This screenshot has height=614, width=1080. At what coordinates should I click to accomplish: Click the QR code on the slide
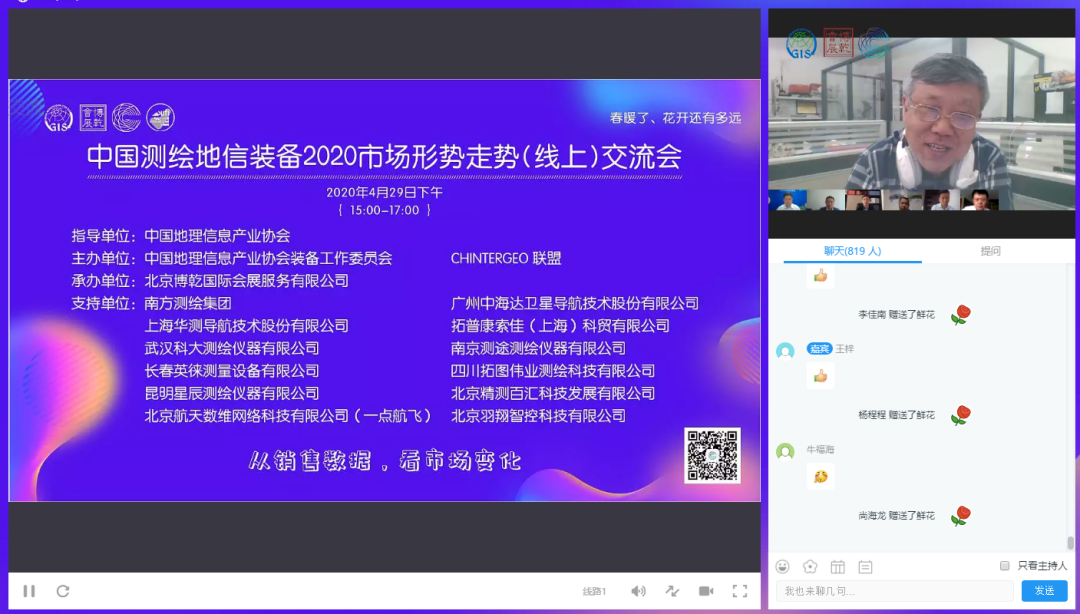pos(712,456)
